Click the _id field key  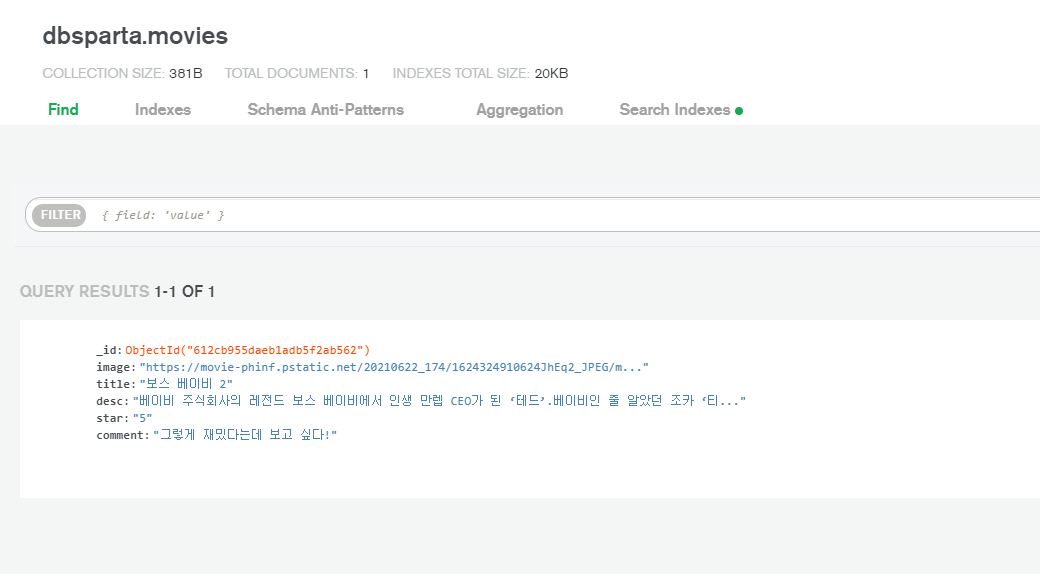tap(109, 350)
